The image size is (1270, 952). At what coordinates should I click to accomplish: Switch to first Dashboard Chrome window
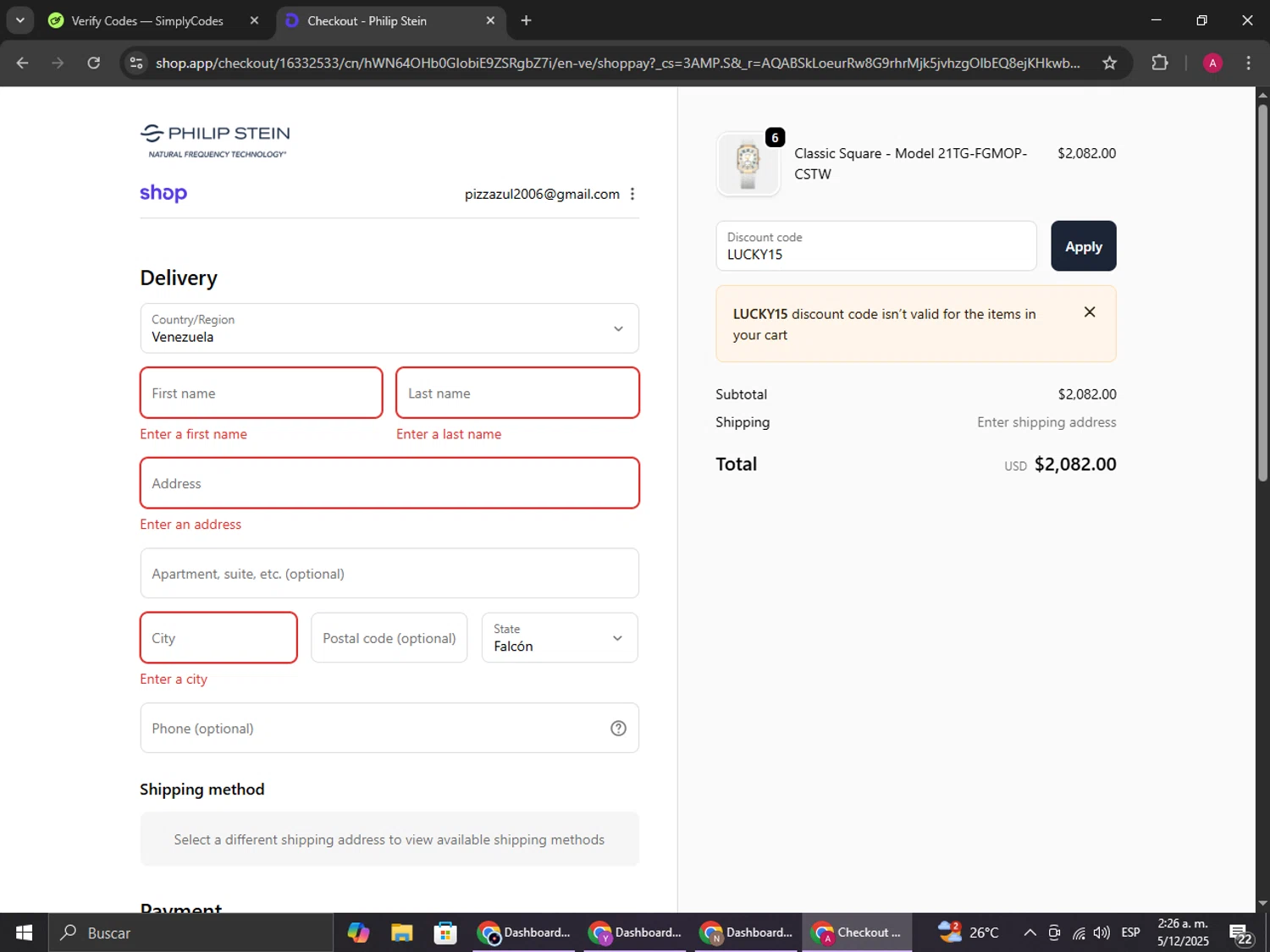[523, 933]
